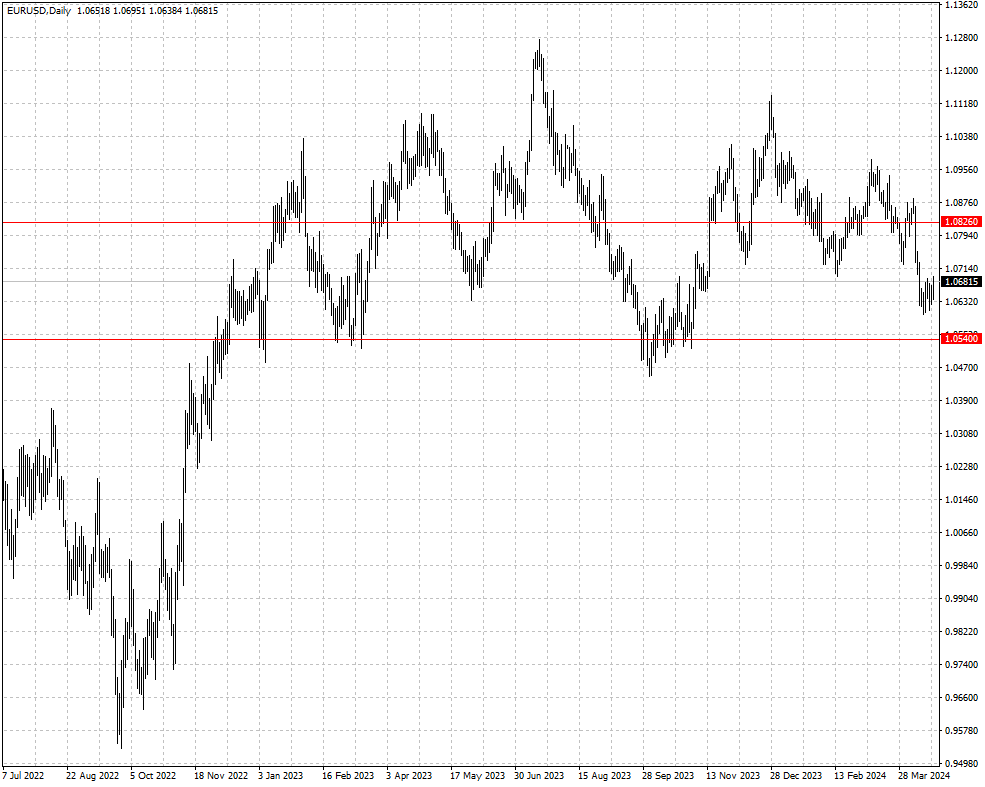The image size is (985, 787).
Task: Click the 1.03080 price scale label
Action: (961, 433)
